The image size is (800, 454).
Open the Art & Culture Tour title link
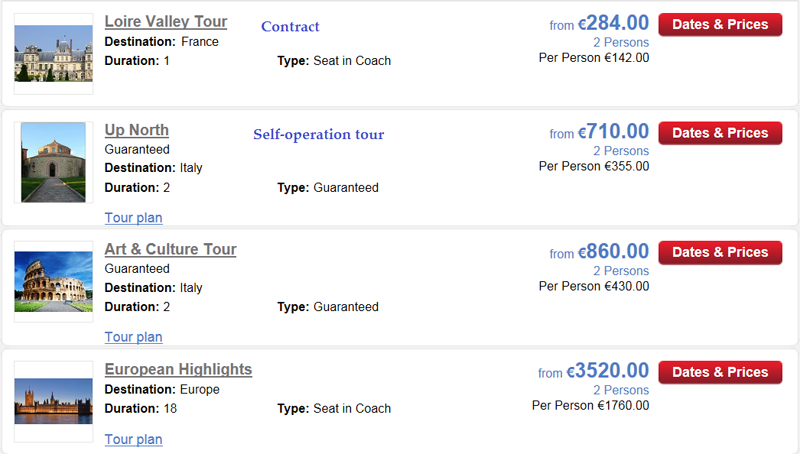(170, 249)
